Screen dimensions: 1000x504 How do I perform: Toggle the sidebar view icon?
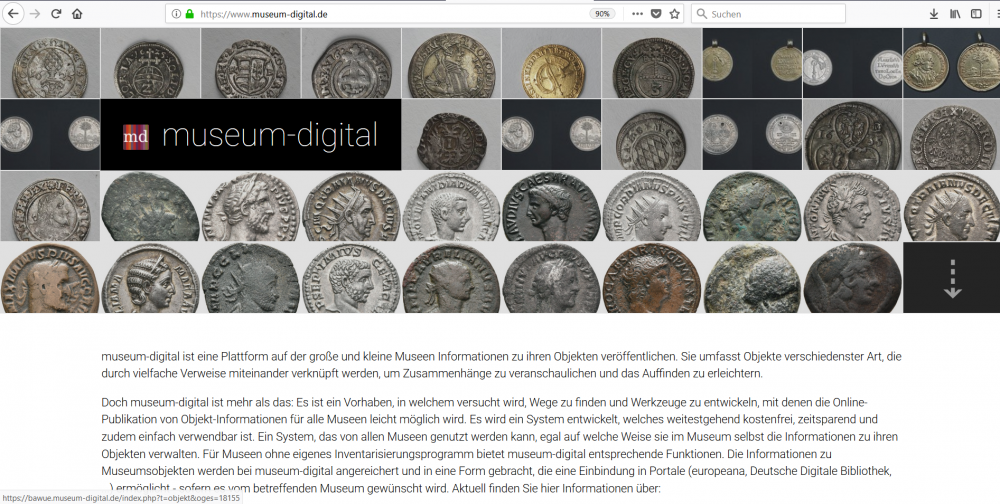coord(976,14)
